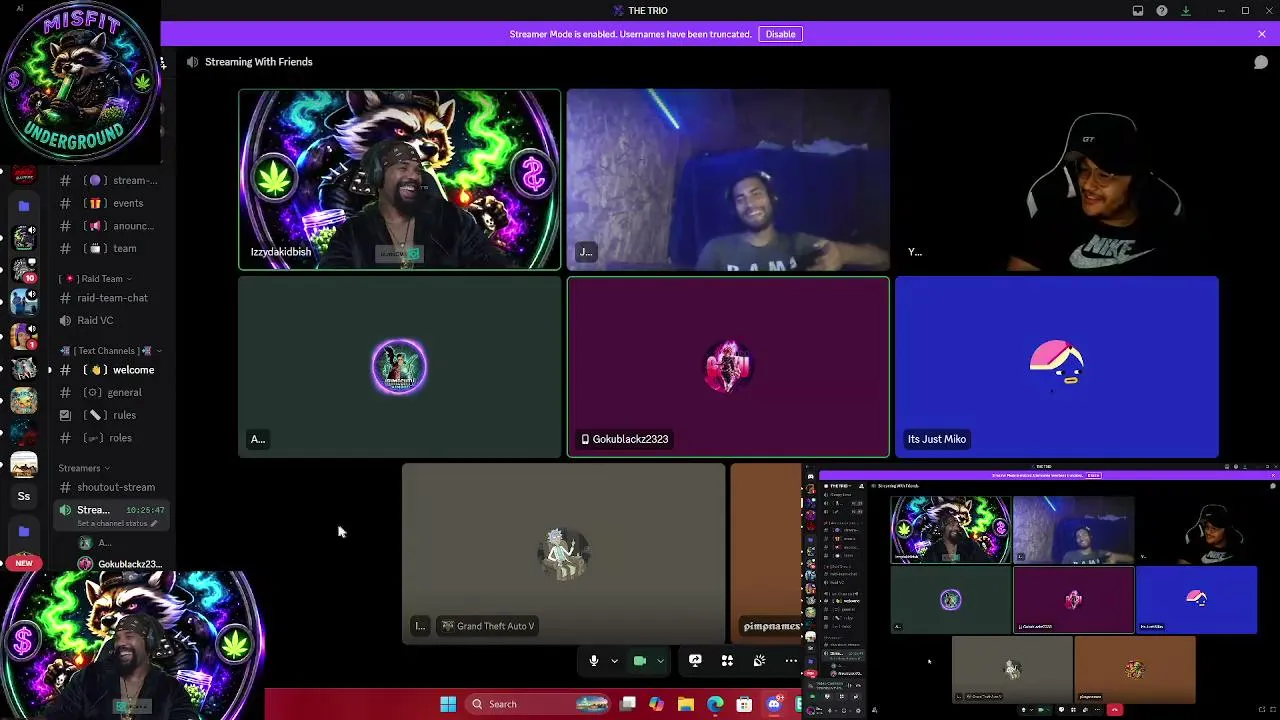
Task: Select Gokublackz23 in voice member list
Action: 120,564
